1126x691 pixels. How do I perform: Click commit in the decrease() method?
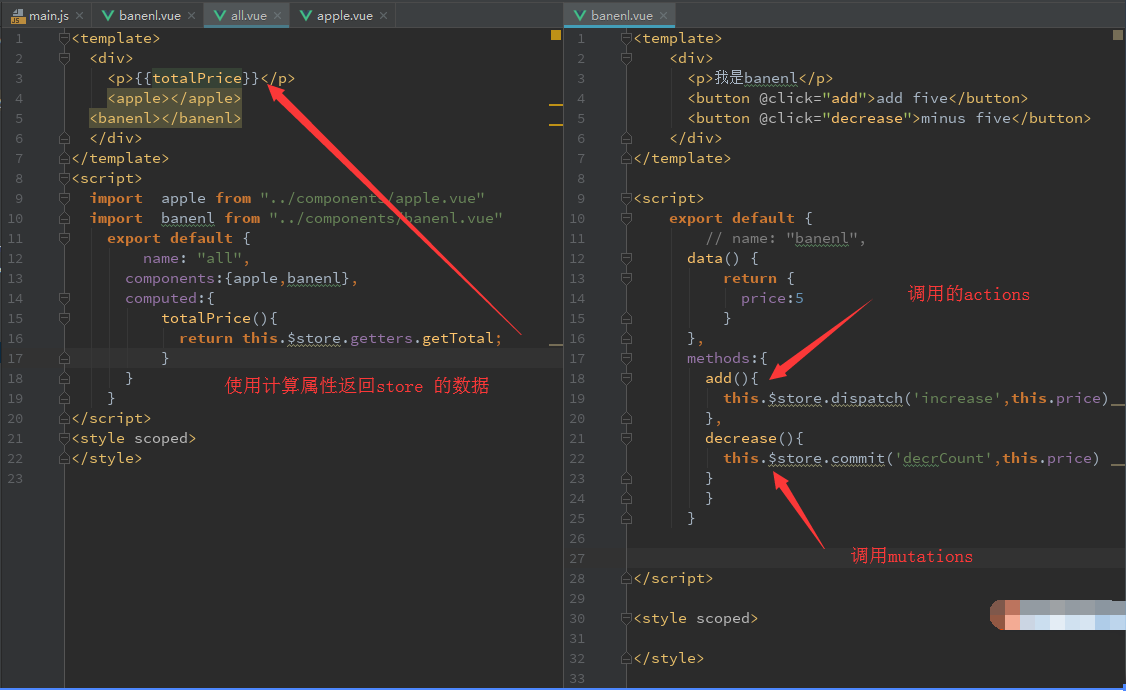[x=858, y=458]
